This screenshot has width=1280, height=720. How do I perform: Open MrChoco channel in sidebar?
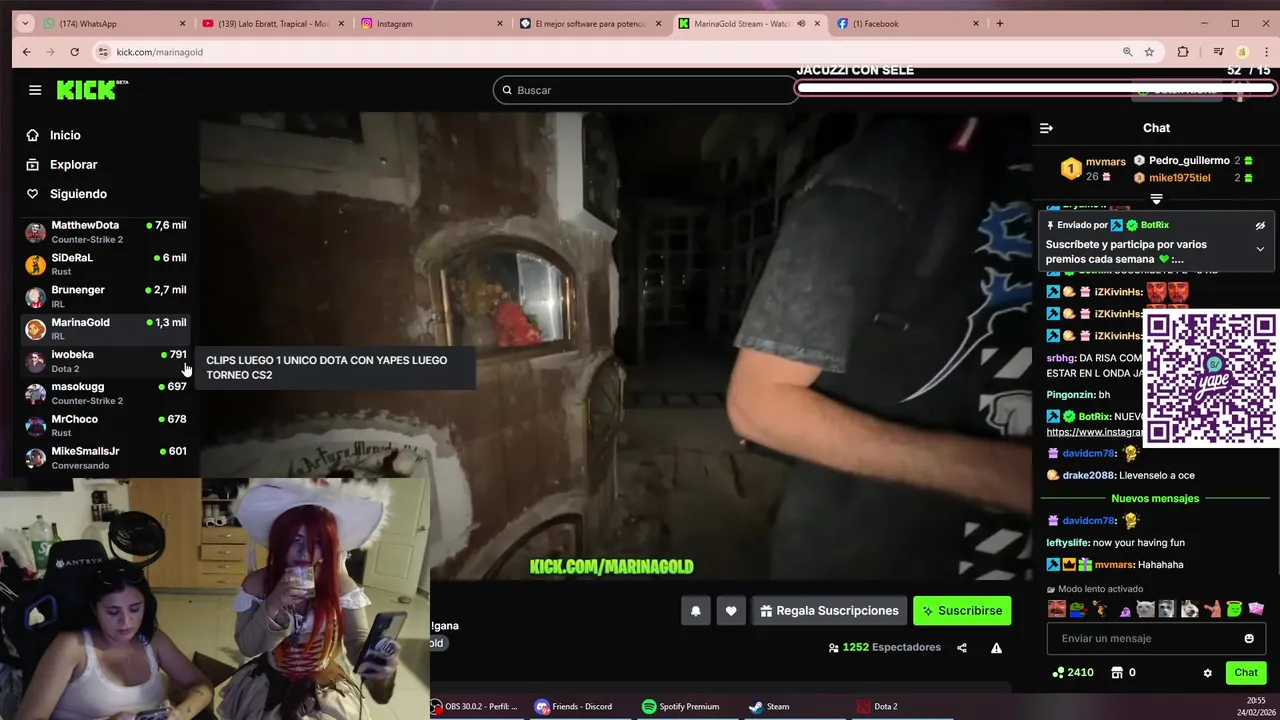click(105, 426)
